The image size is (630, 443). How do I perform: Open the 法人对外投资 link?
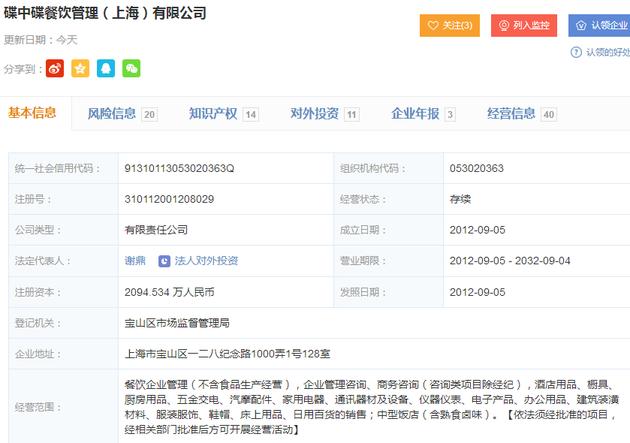click(x=206, y=261)
